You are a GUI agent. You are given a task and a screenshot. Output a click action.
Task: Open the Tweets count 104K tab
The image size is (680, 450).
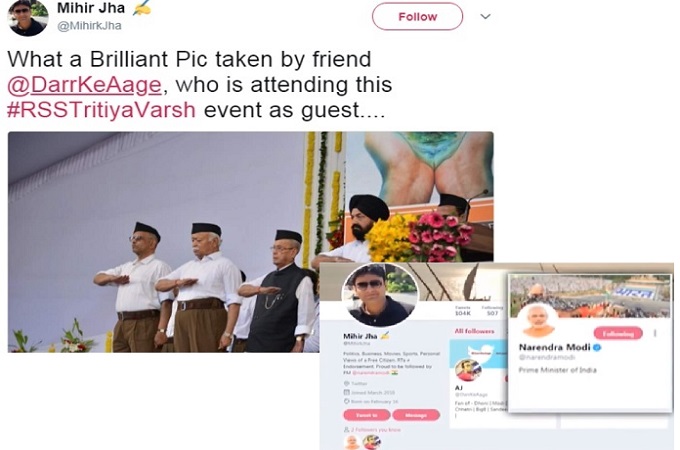click(463, 310)
